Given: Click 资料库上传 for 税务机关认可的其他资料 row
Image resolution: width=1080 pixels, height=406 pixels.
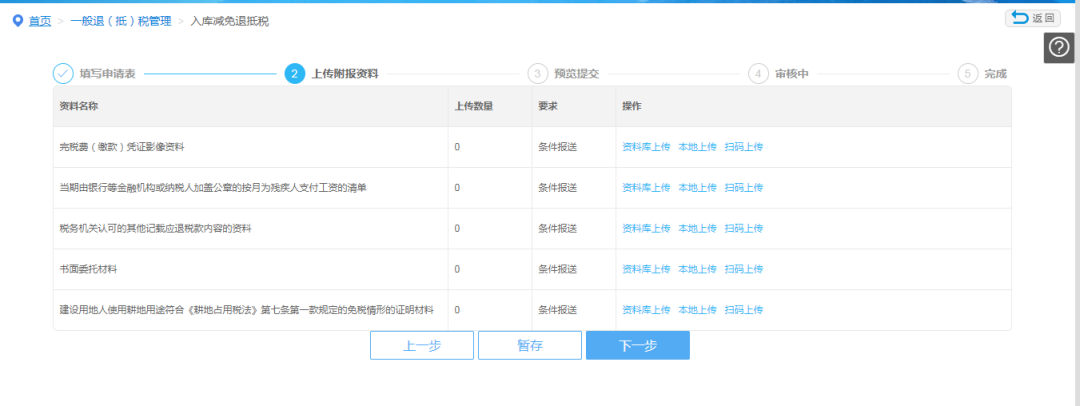Looking at the screenshot, I should pyautogui.click(x=646, y=228).
